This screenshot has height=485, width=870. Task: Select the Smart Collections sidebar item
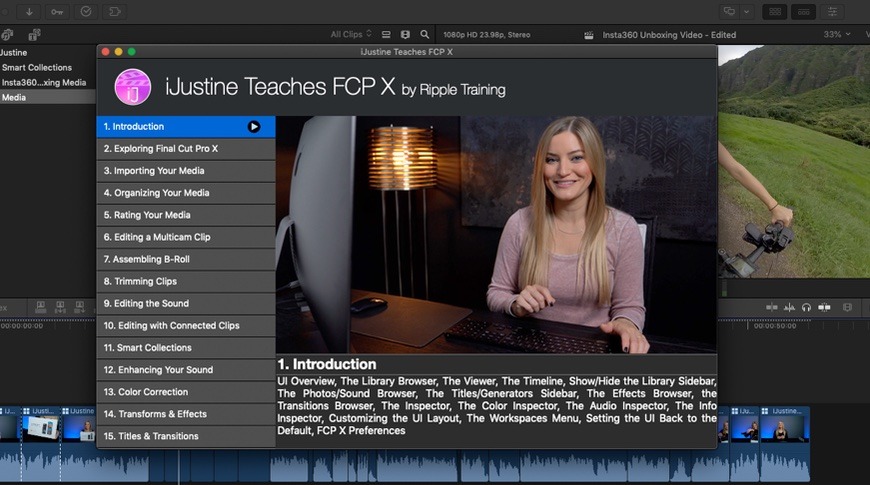coord(37,68)
